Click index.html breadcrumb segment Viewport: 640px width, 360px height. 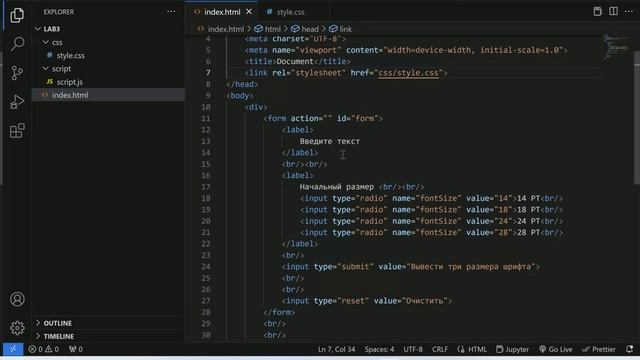[225, 29]
